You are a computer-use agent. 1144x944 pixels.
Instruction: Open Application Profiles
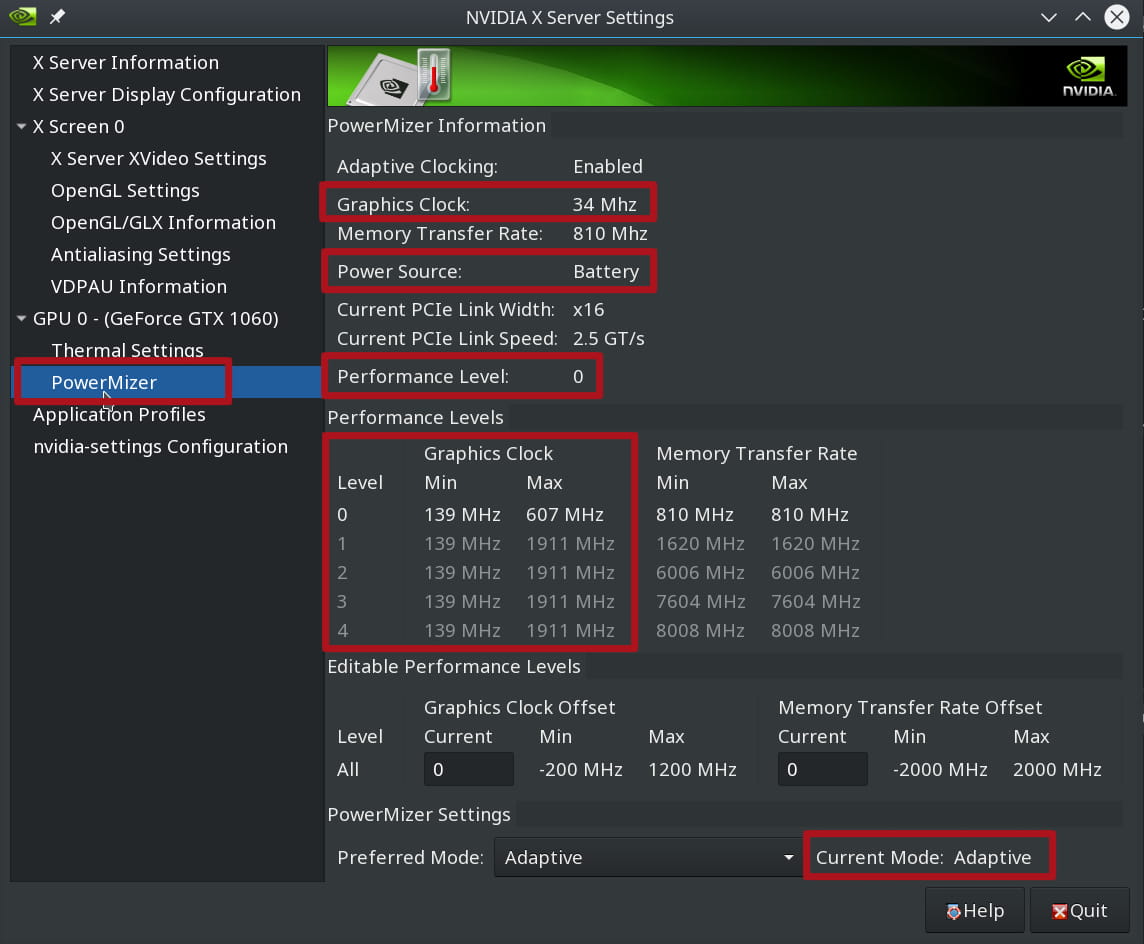(119, 414)
